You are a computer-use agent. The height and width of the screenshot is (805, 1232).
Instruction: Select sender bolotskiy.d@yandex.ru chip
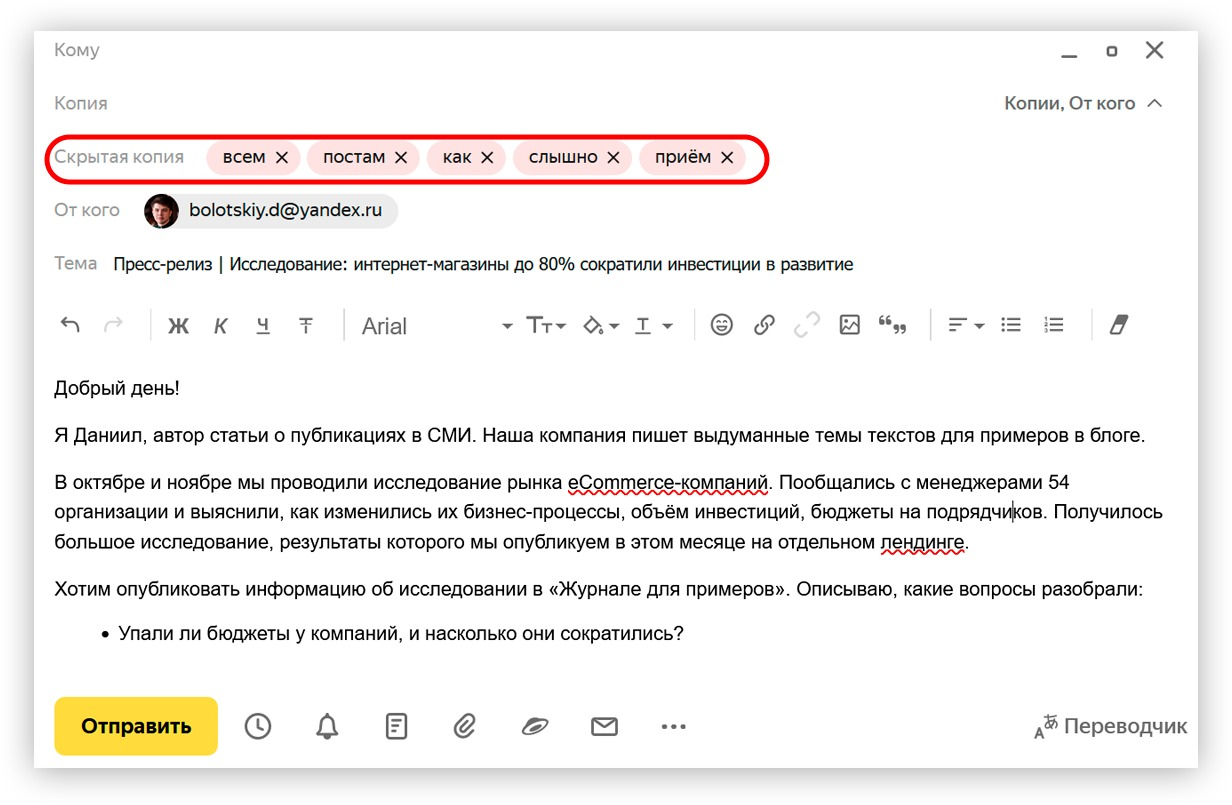[271, 211]
